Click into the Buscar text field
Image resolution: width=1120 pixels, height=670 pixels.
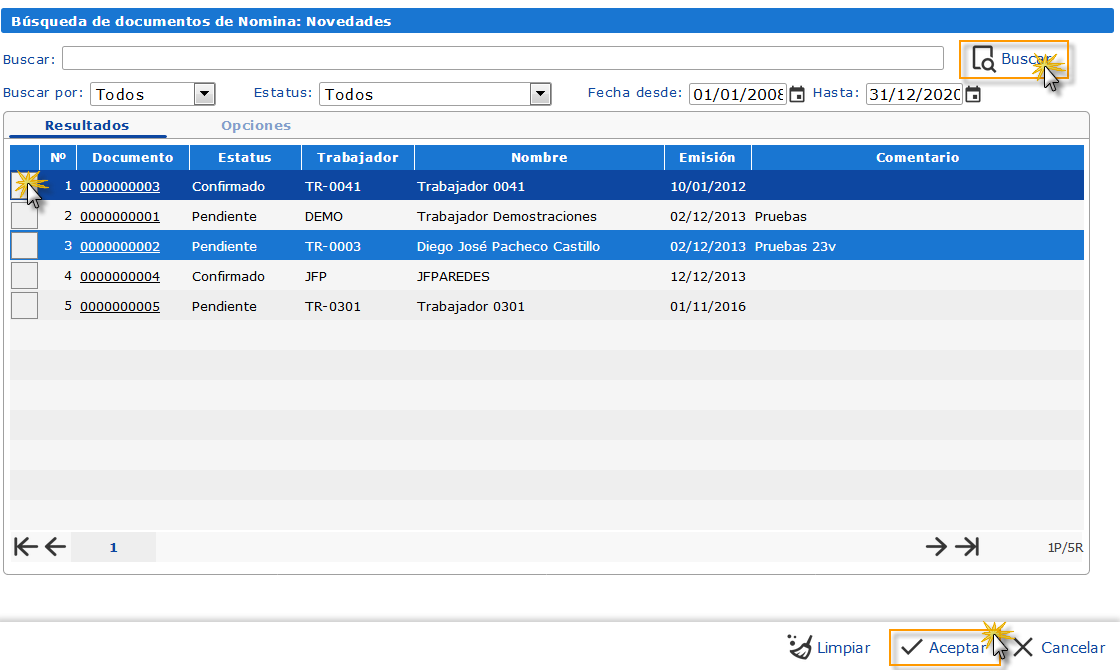[x=502, y=58]
